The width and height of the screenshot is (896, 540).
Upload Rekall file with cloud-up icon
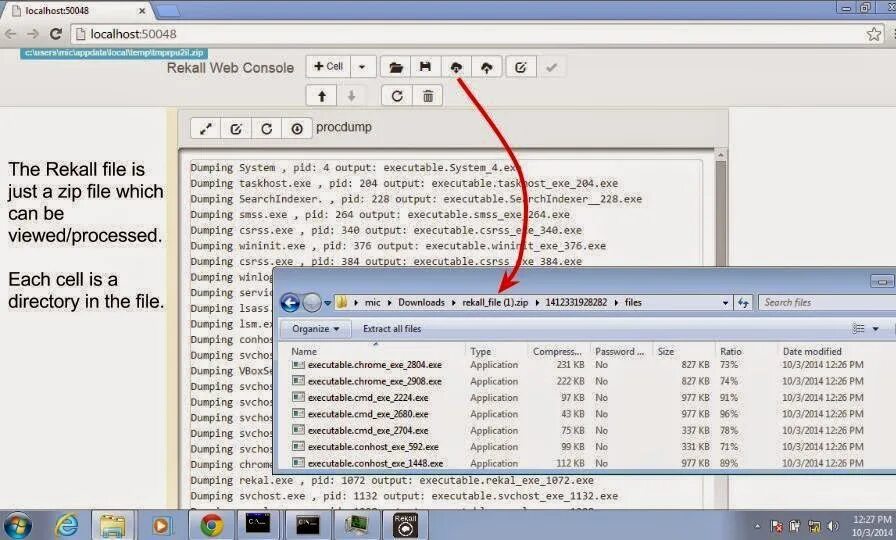[486, 67]
